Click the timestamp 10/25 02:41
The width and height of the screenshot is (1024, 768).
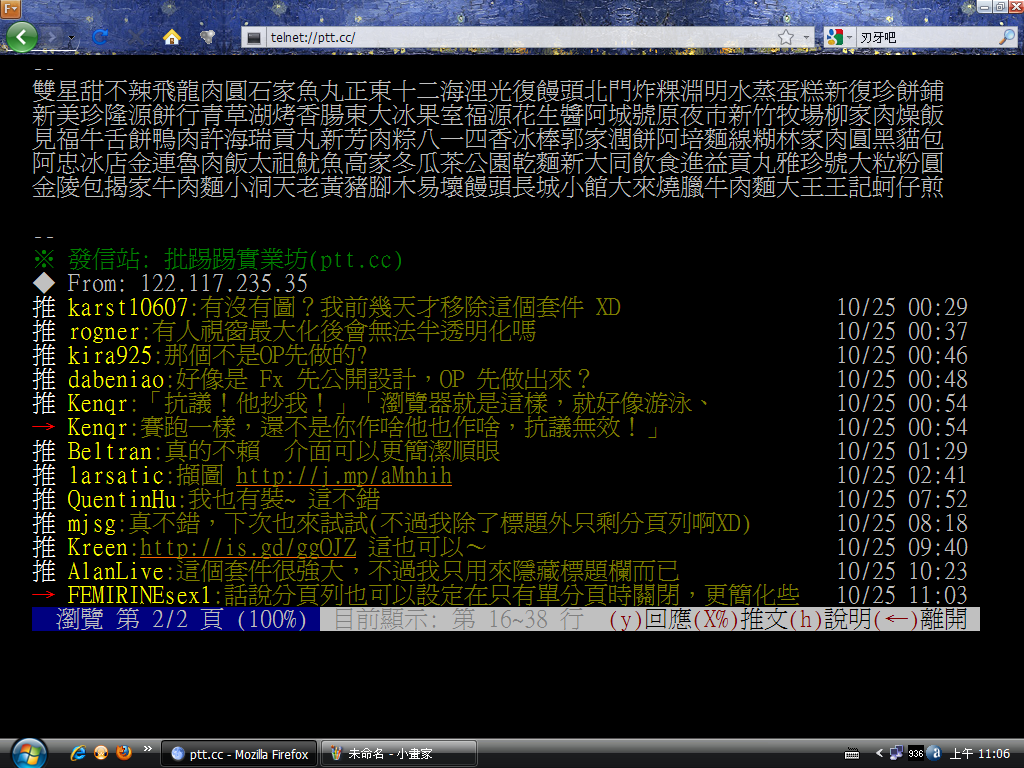click(x=902, y=475)
